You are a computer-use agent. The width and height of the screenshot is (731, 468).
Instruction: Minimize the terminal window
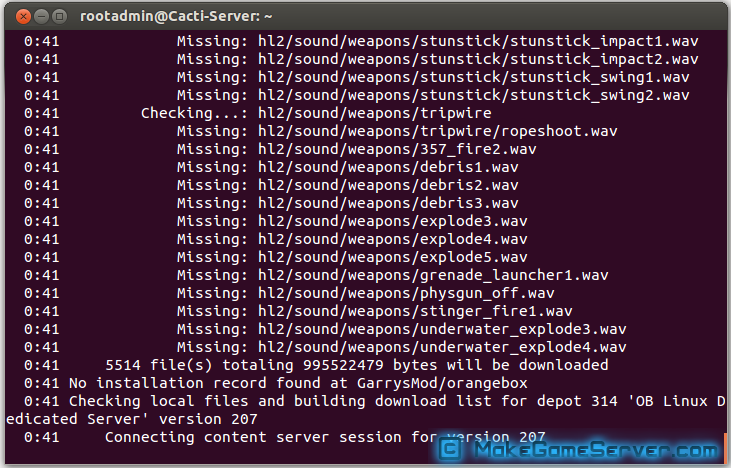click(x=41, y=17)
